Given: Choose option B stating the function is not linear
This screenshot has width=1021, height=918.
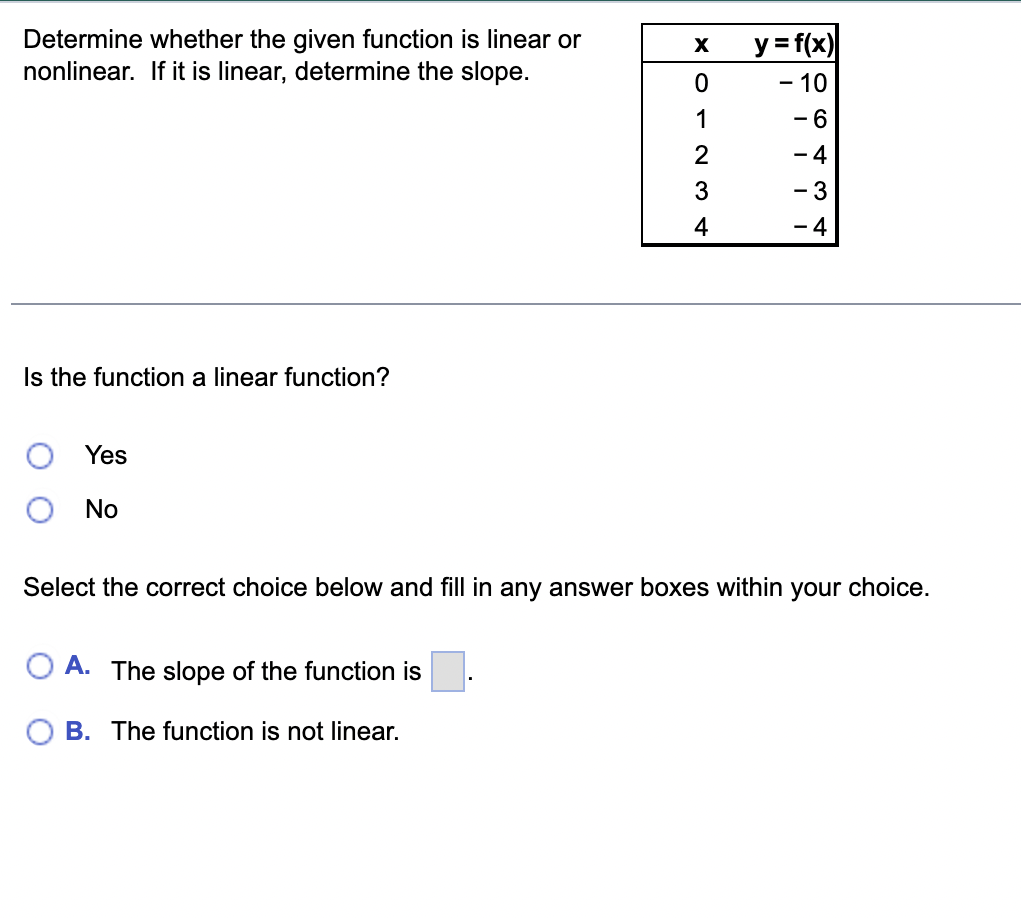Looking at the screenshot, I should pyautogui.click(x=40, y=731).
